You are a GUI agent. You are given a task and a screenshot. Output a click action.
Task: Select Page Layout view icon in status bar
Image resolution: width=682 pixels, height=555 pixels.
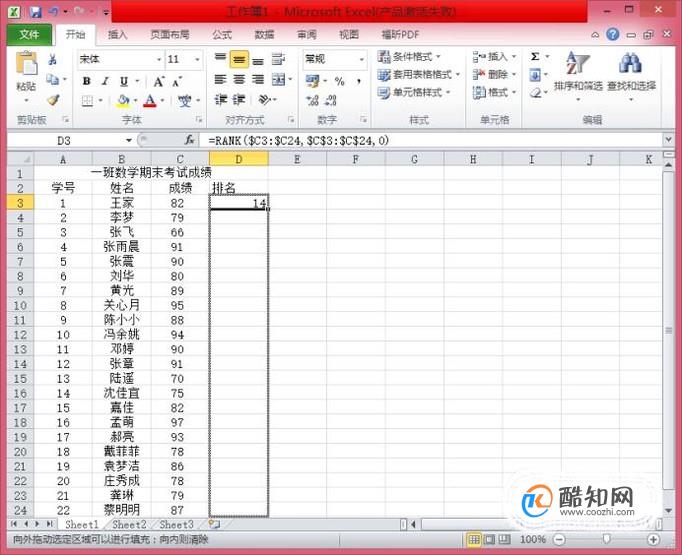490,540
